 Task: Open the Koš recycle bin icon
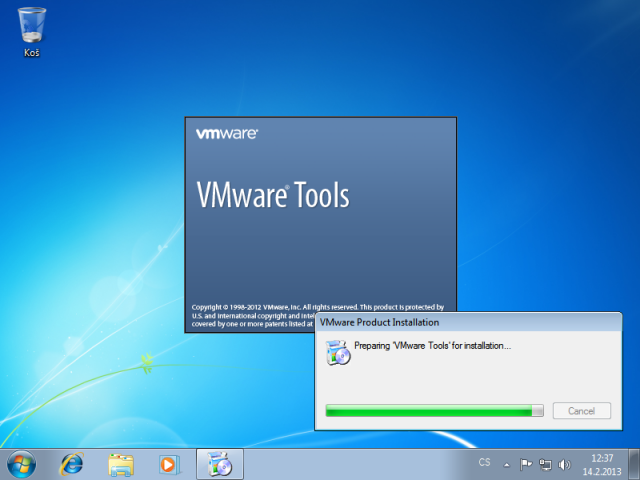point(32,32)
